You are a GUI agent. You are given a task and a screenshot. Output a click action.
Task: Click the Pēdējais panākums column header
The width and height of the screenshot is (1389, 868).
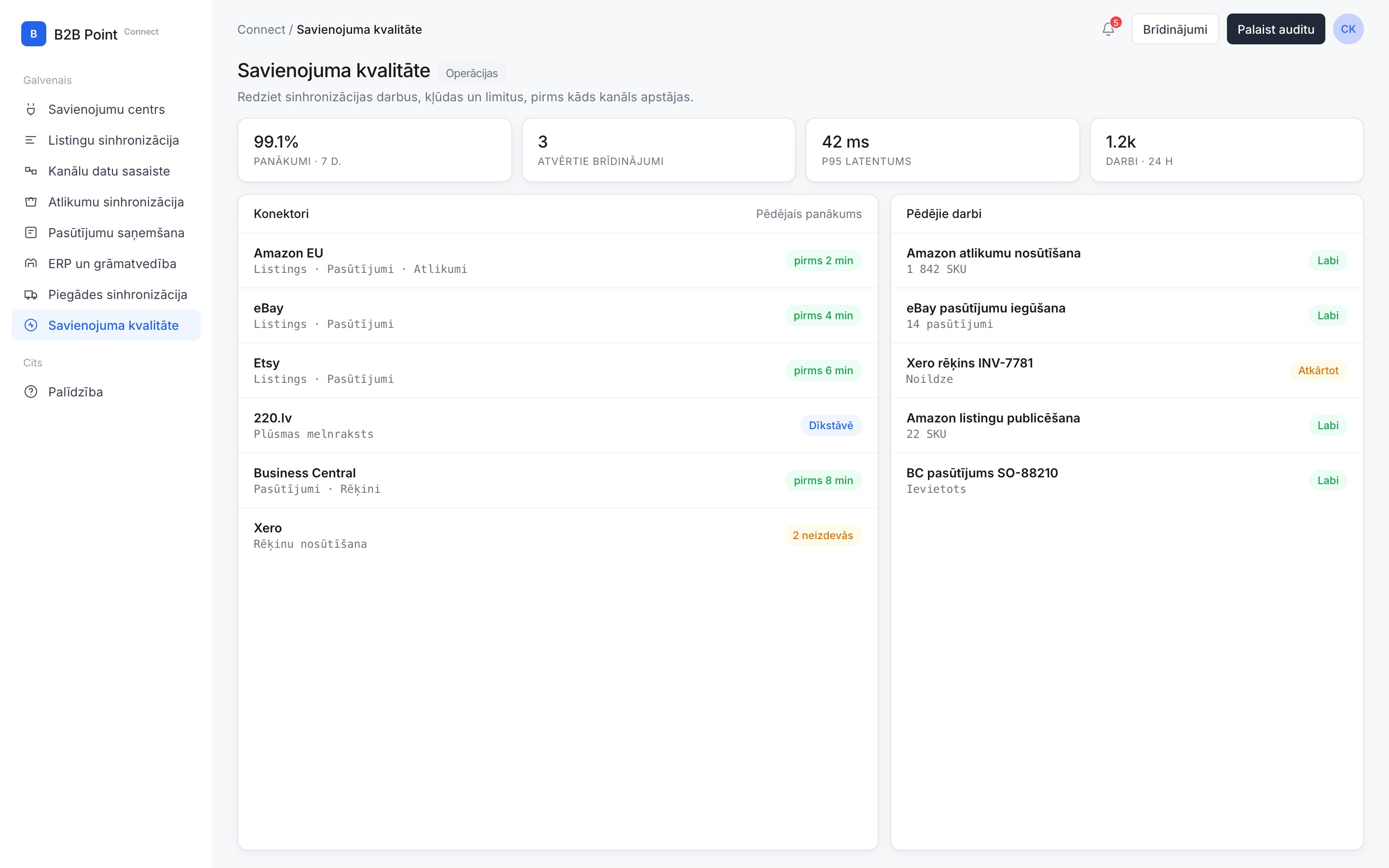pos(808,214)
